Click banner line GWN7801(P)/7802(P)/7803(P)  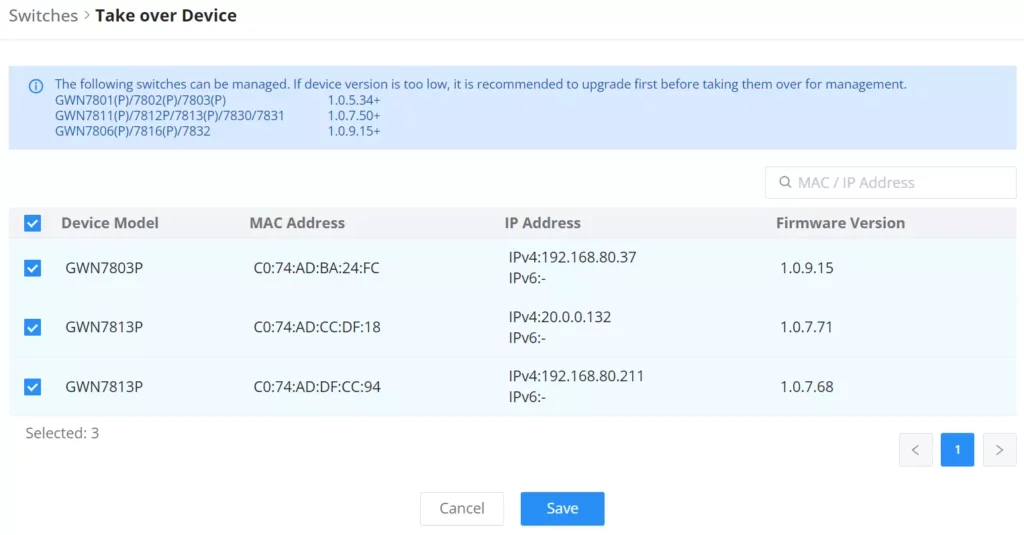[140, 100]
